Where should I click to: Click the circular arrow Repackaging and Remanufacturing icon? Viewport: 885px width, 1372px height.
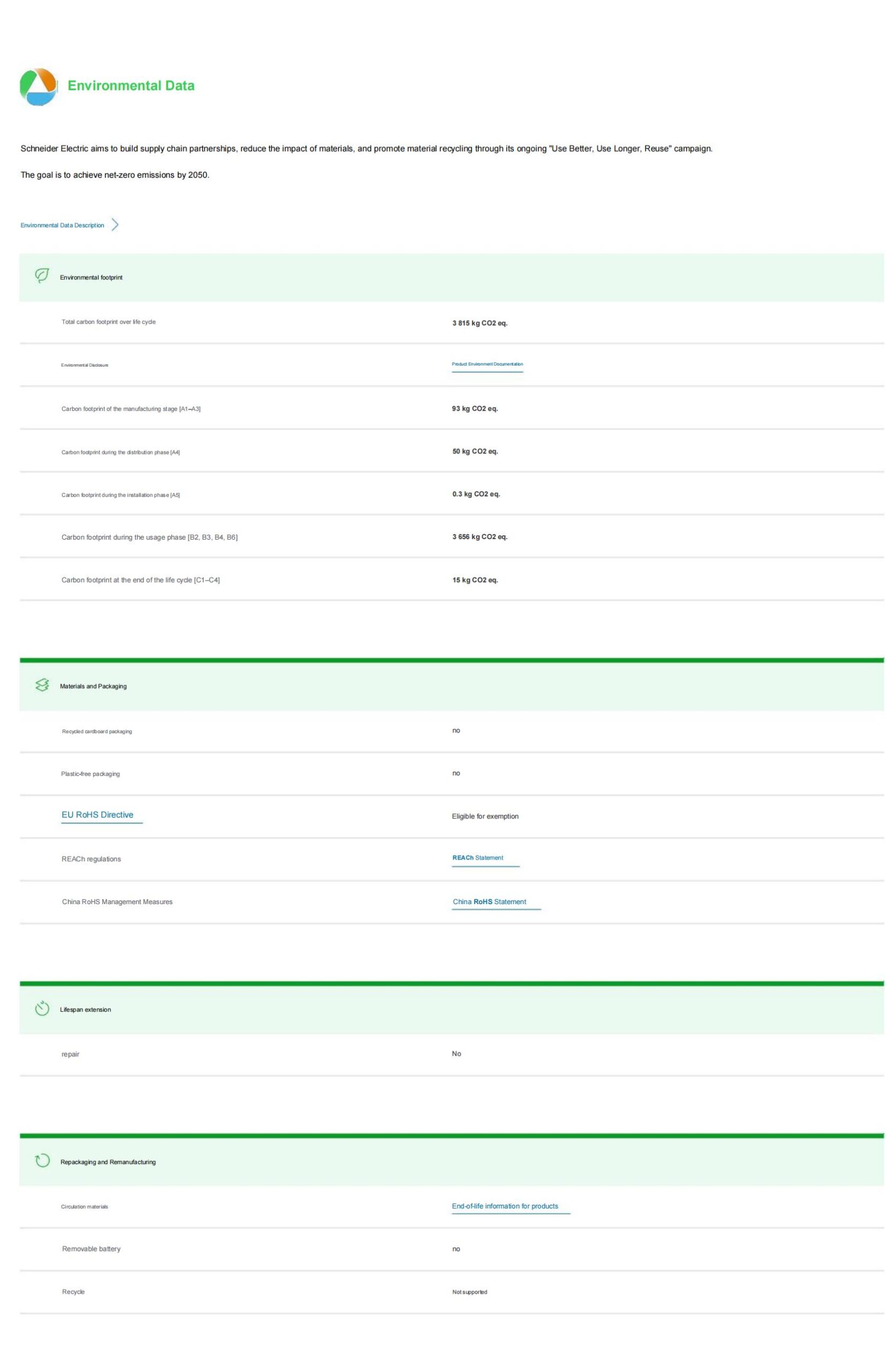tap(42, 1160)
